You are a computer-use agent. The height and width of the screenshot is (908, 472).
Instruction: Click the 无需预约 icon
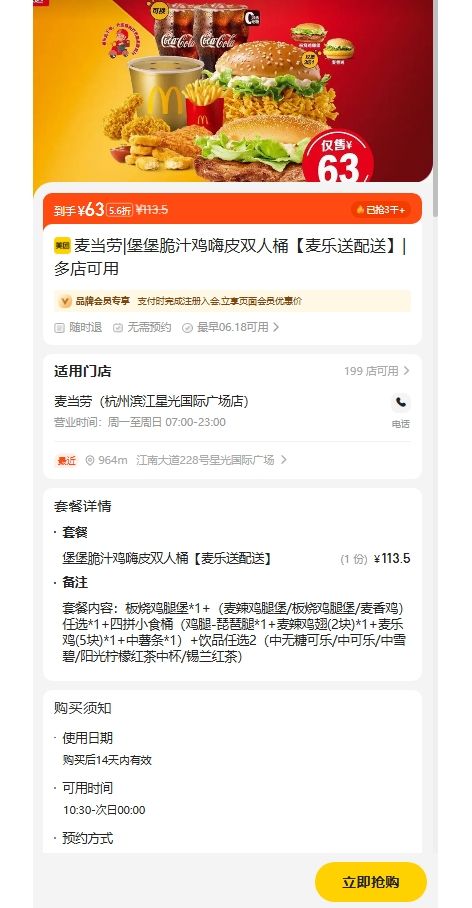(118, 328)
